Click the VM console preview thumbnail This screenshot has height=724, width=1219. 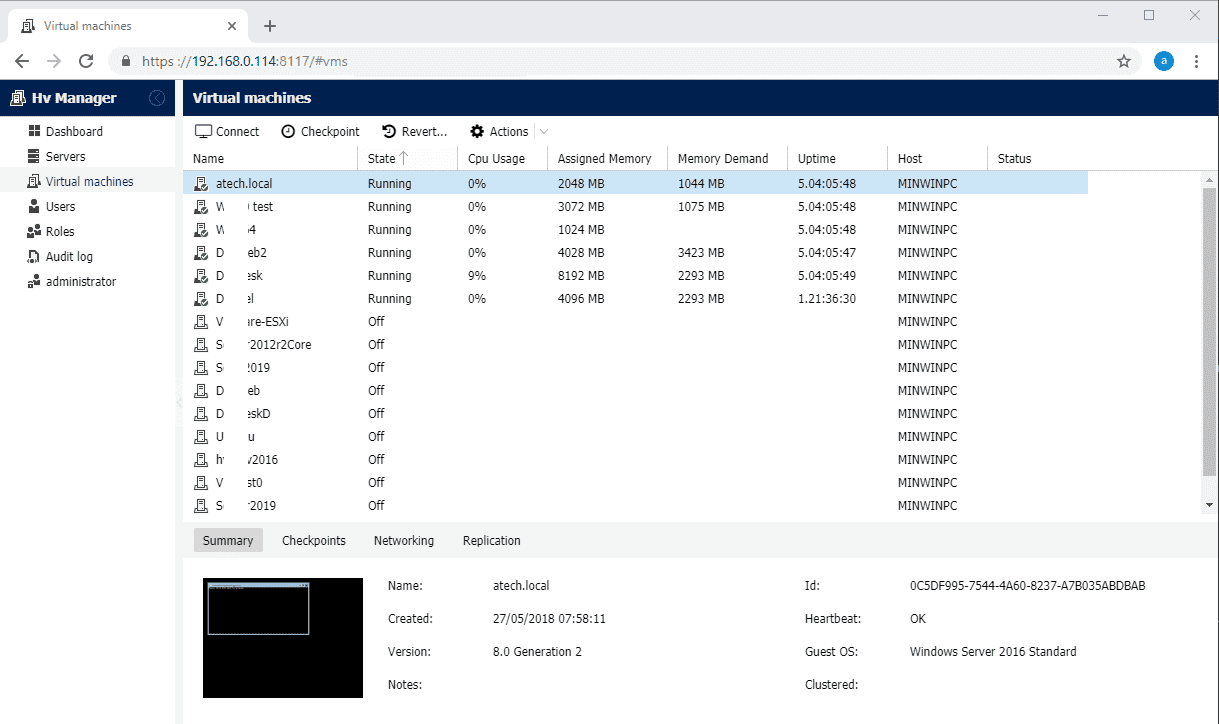[x=283, y=638]
